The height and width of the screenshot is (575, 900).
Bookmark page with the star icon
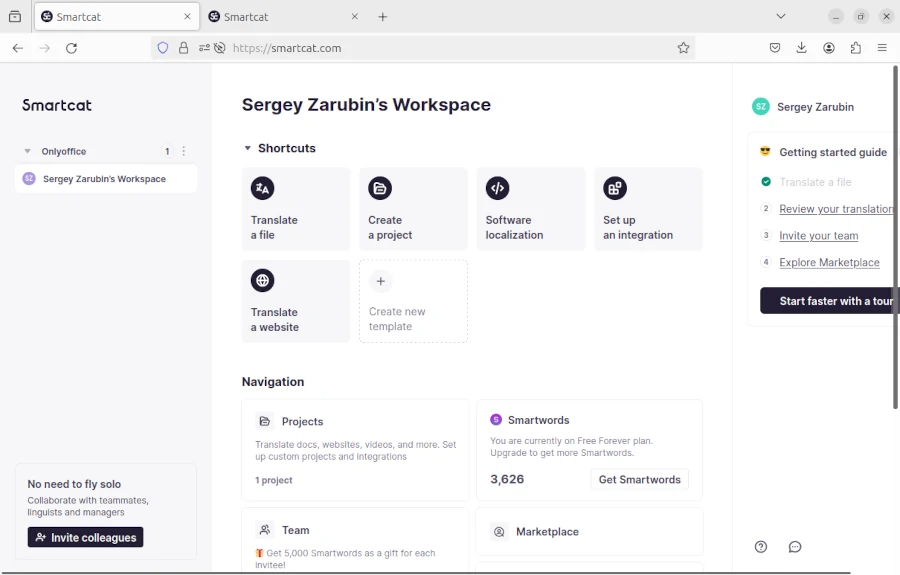point(683,48)
